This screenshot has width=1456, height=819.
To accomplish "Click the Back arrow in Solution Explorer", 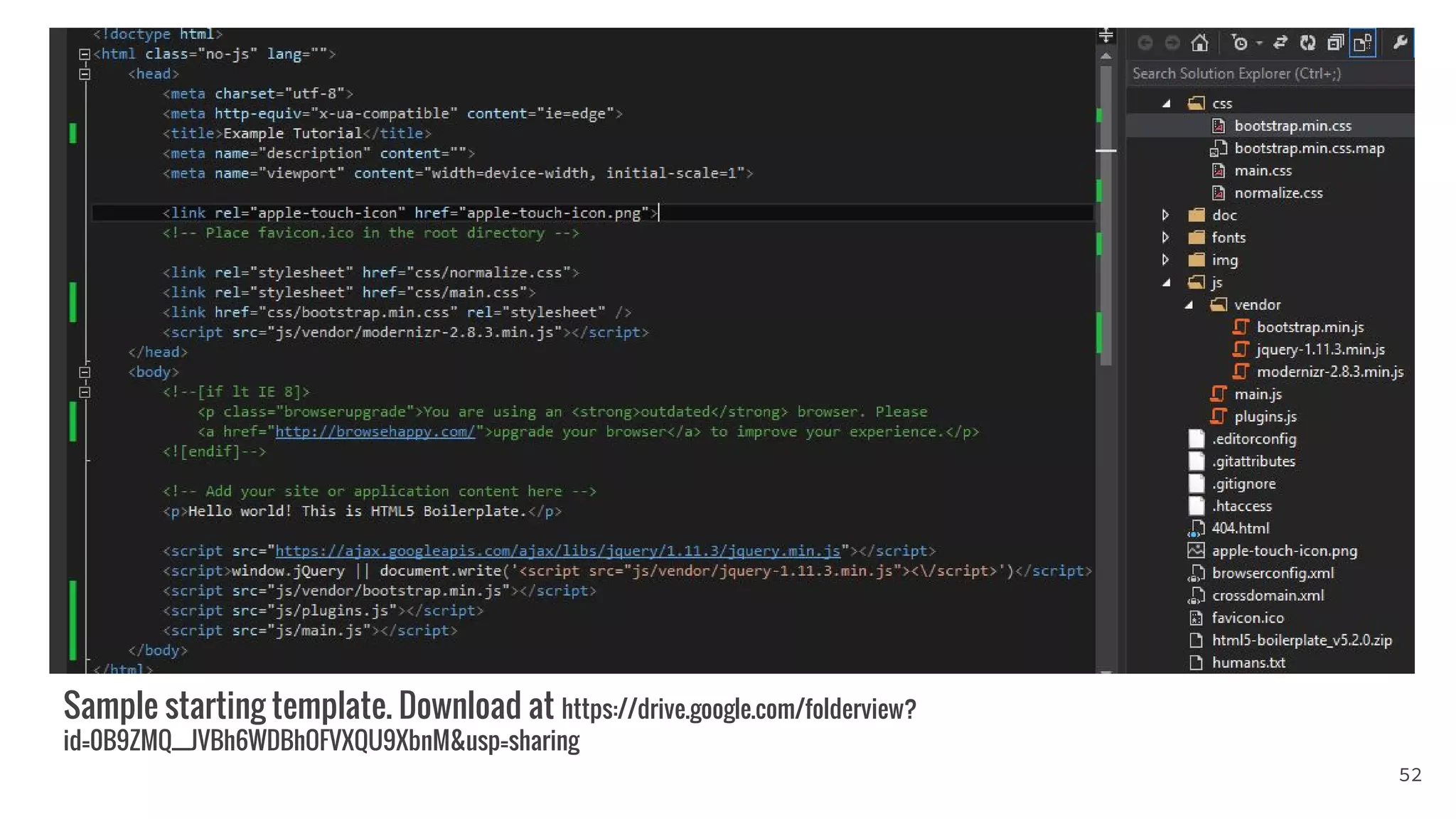I will click(1145, 43).
